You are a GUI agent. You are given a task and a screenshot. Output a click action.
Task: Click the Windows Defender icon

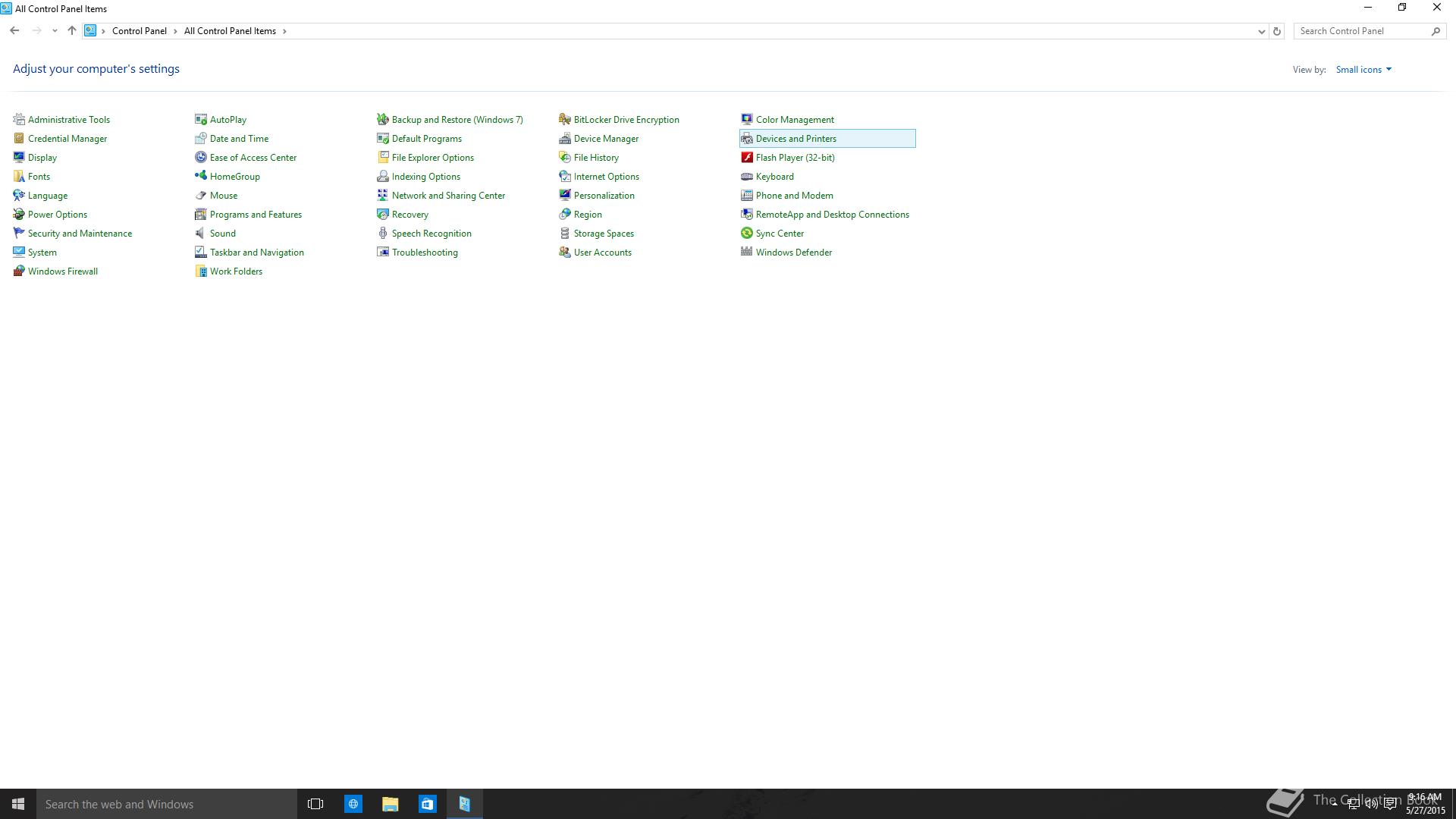pyautogui.click(x=747, y=252)
